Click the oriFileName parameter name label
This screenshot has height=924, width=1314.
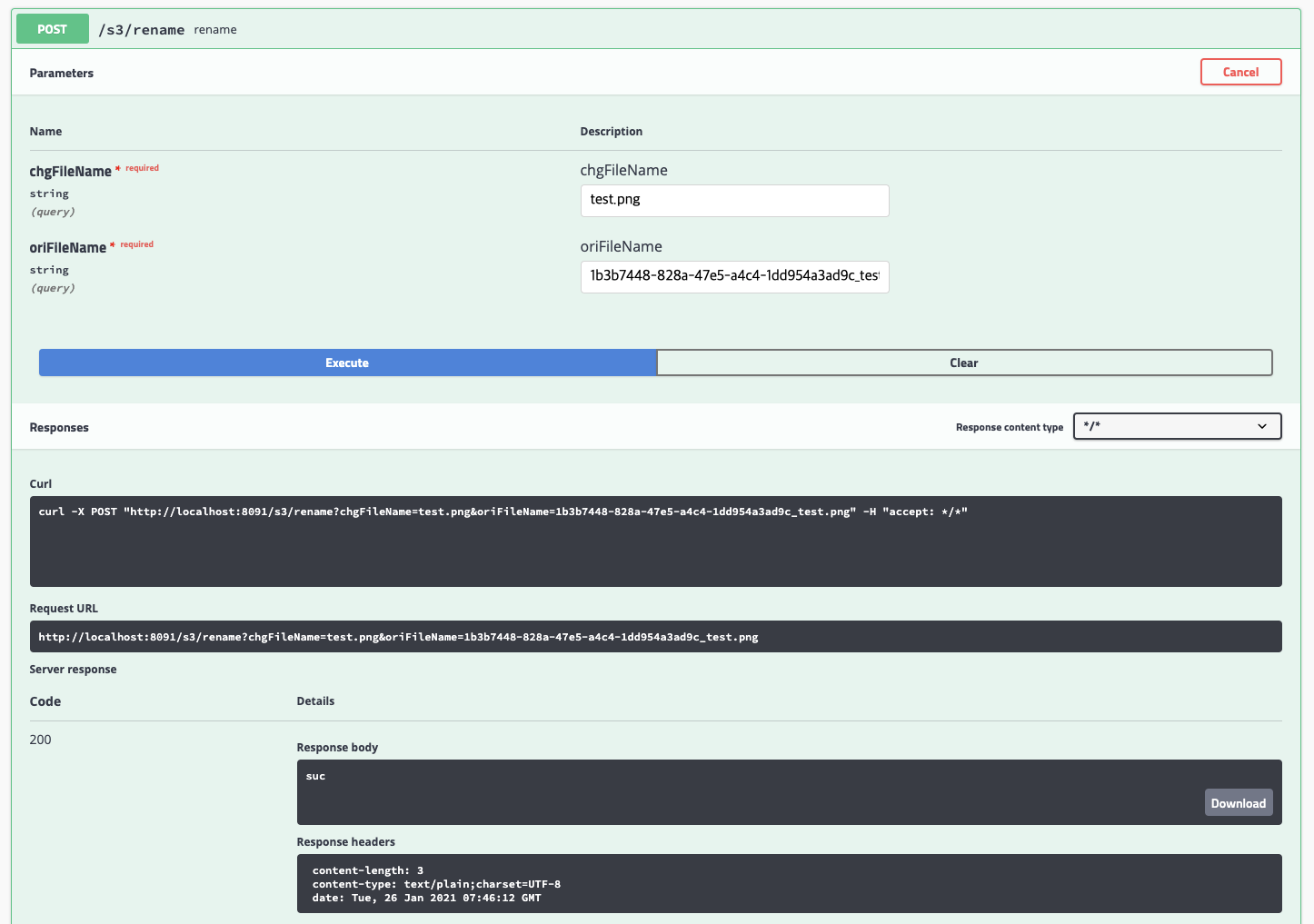click(x=67, y=247)
